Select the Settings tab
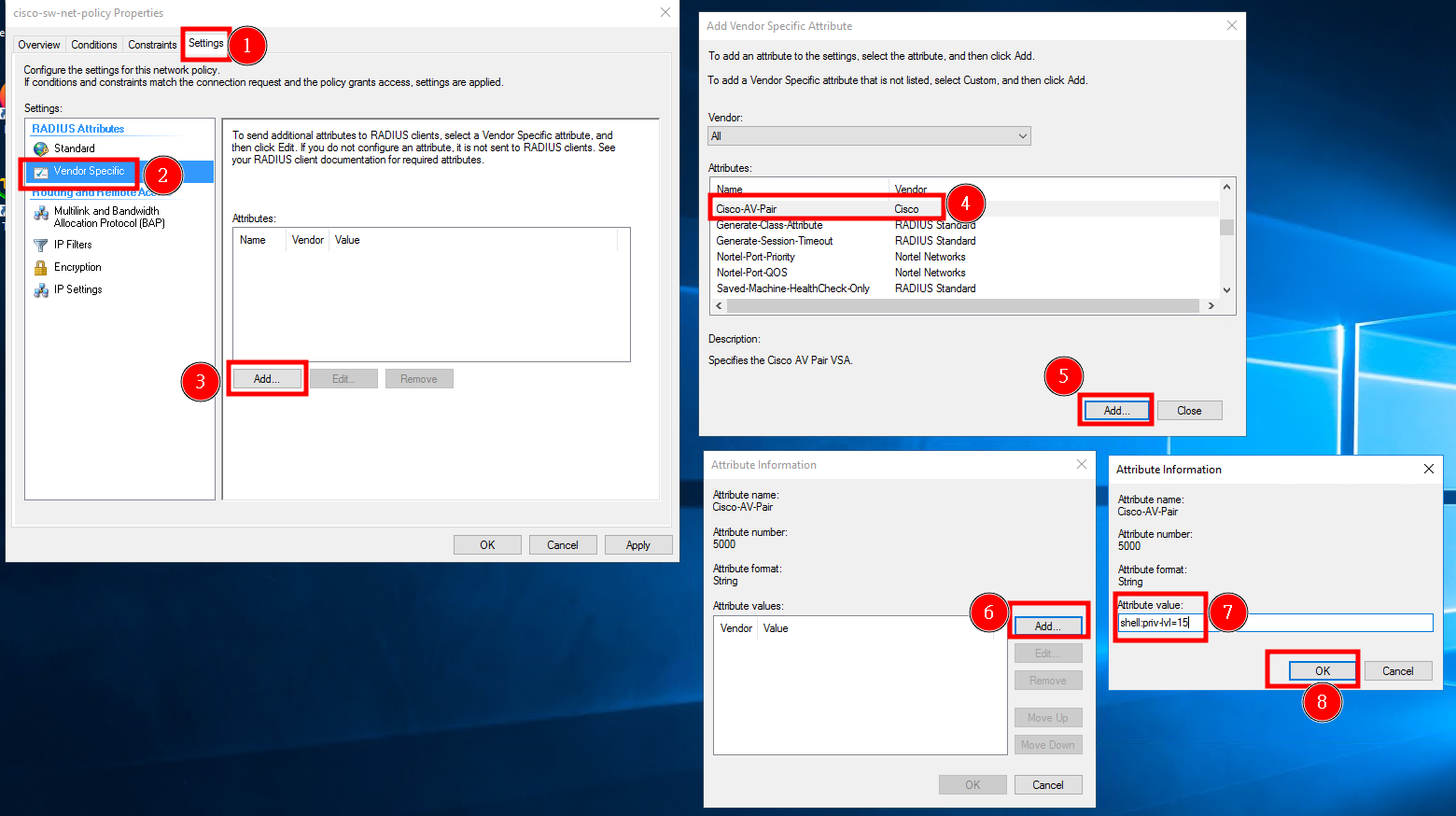 point(205,43)
